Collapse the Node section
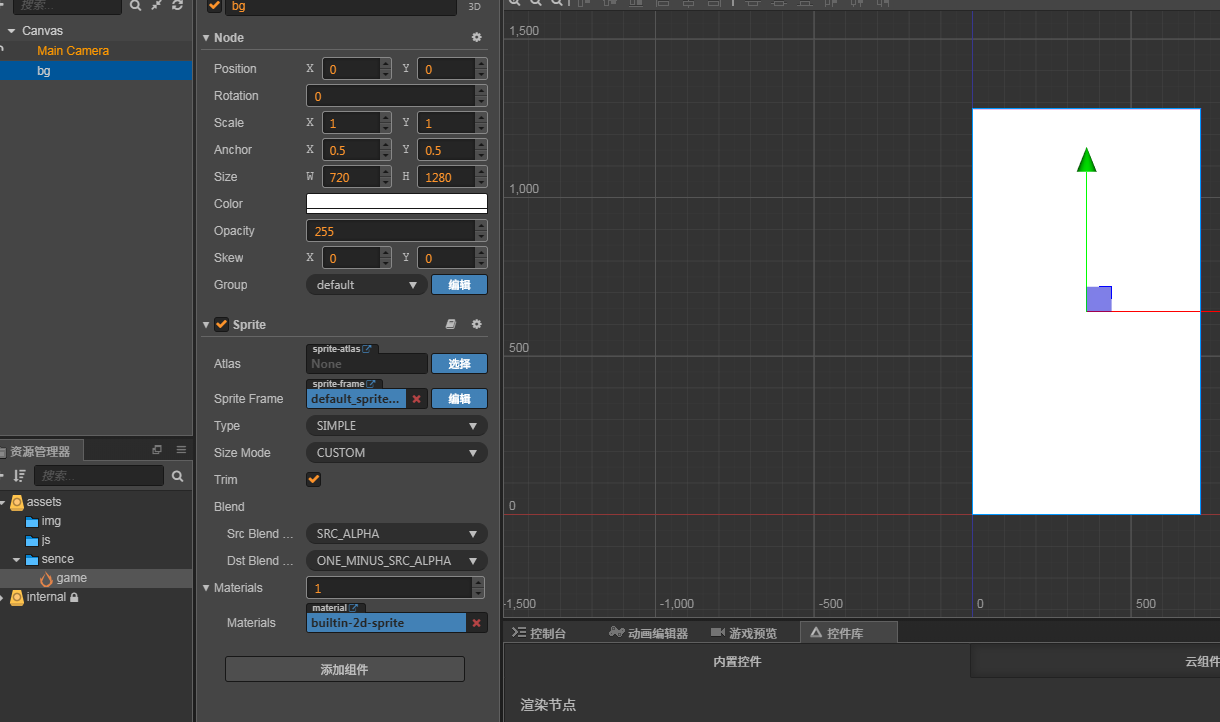This screenshot has width=1220, height=722. click(206, 37)
